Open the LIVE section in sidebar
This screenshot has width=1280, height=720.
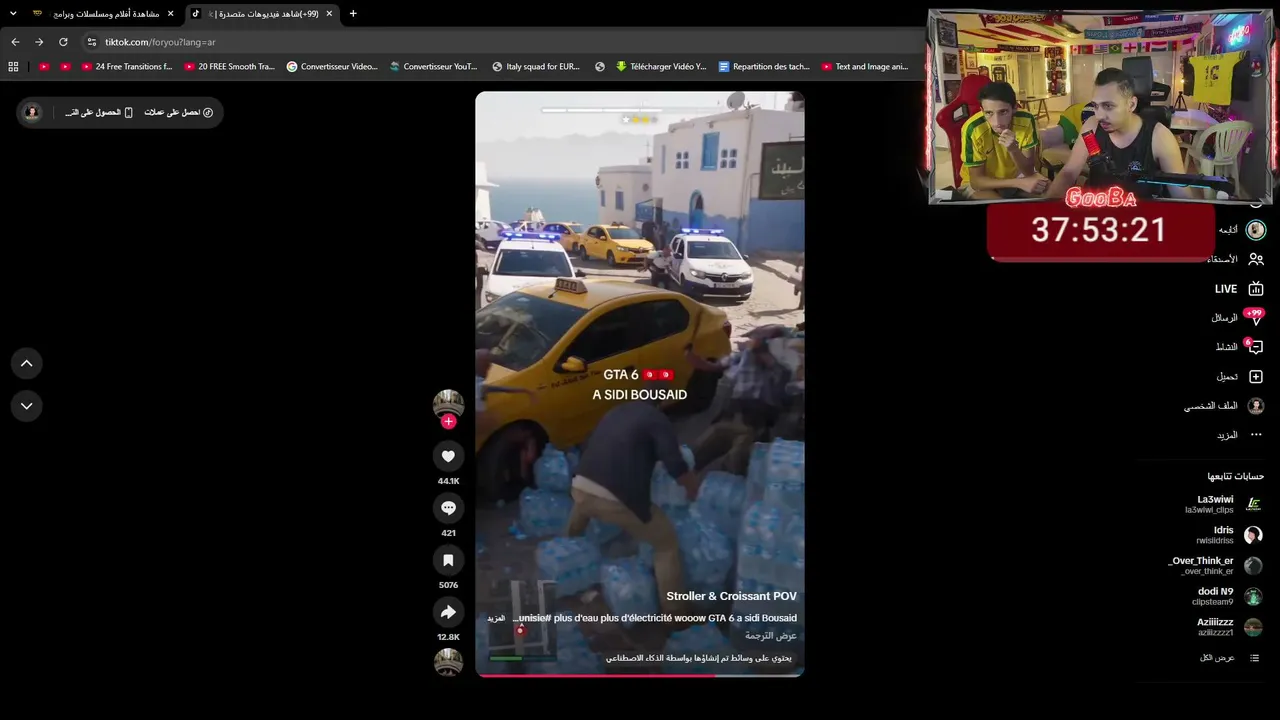[1239, 289]
